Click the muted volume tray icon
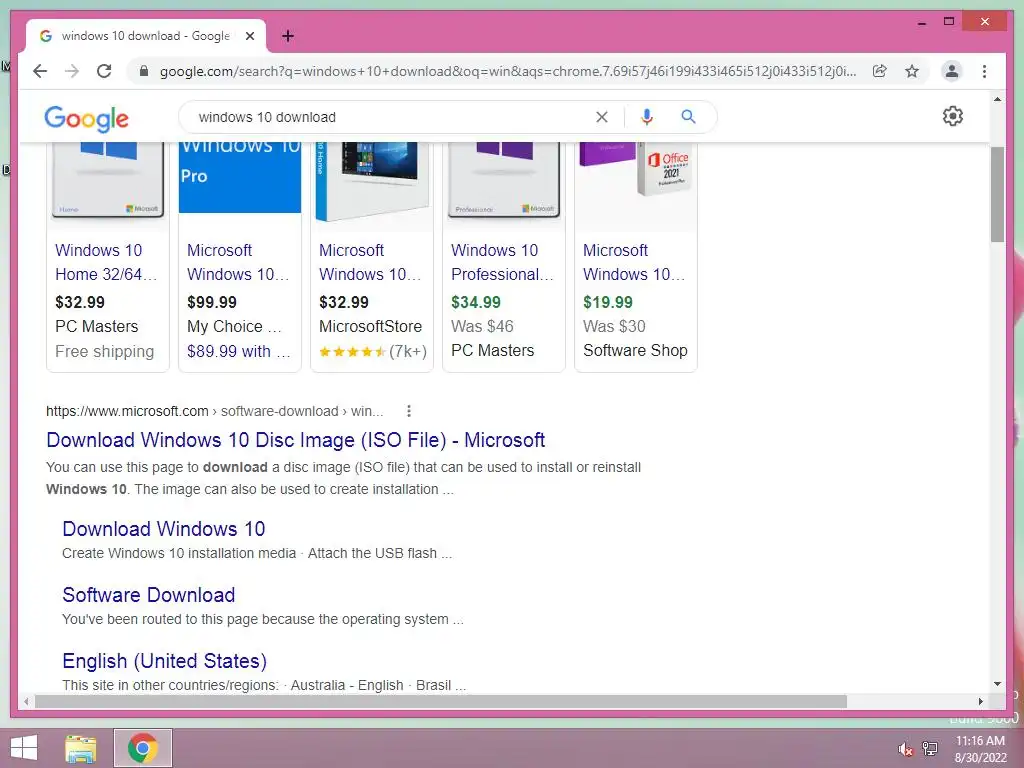This screenshot has width=1024, height=768. pos(906,749)
